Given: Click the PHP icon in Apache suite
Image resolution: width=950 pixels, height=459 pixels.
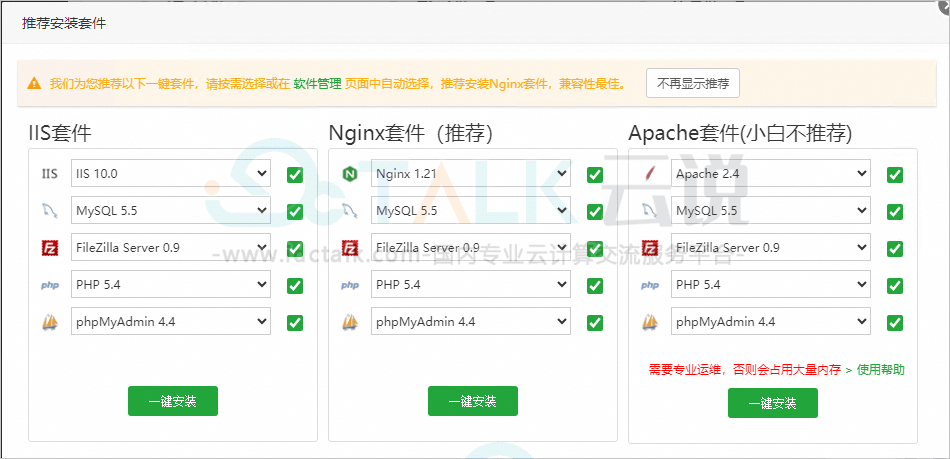Looking at the screenshot, I should [649, 285].
